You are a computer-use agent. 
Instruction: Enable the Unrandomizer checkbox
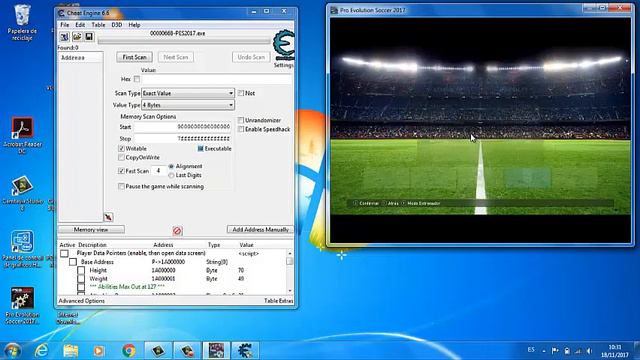click(x=241, y=120)
